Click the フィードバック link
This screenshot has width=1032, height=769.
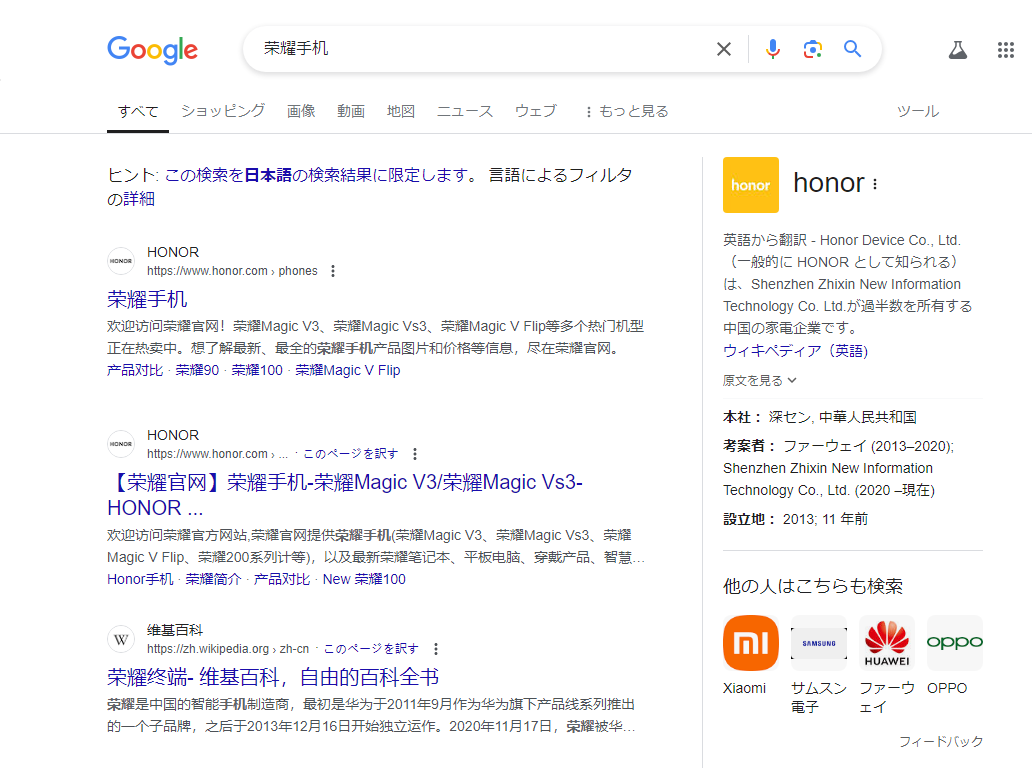coord(941,742)
